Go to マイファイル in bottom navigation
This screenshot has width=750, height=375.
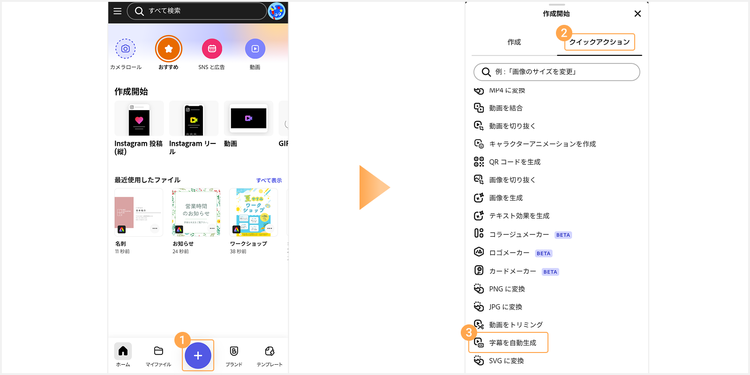coord(158,356)
